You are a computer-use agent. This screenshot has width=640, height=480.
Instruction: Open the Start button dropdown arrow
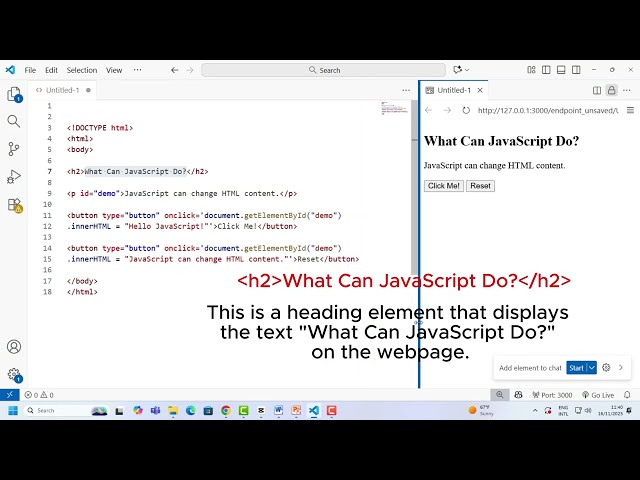(591, 368)
